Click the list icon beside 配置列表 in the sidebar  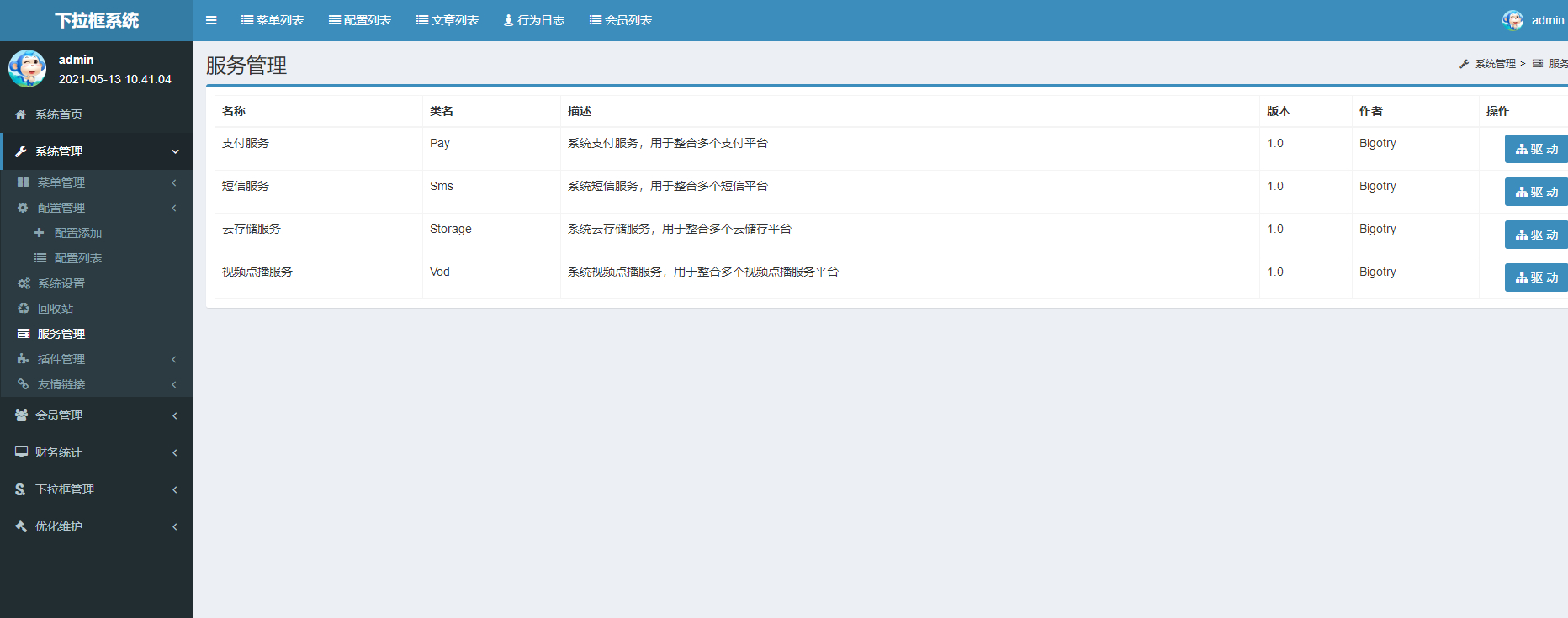click(40, 258)
